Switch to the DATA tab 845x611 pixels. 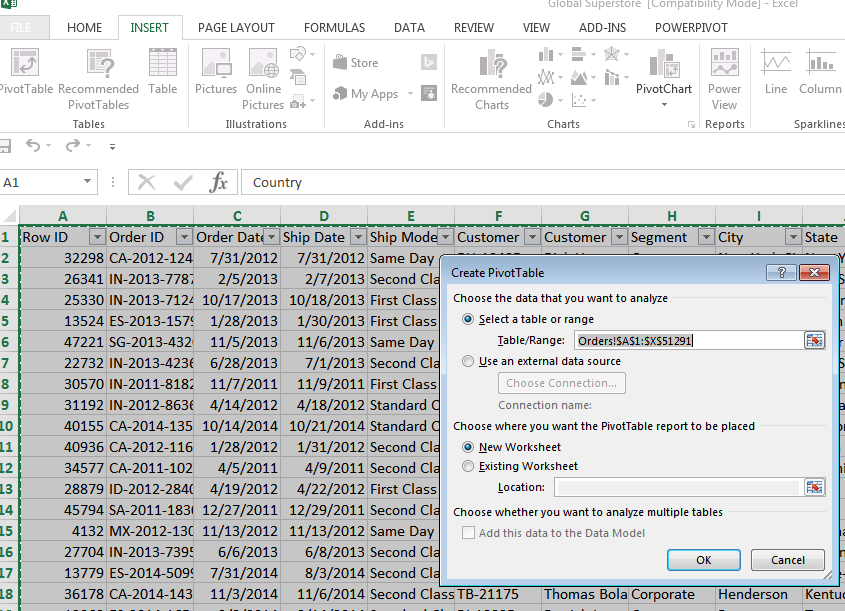pos(409,27)
